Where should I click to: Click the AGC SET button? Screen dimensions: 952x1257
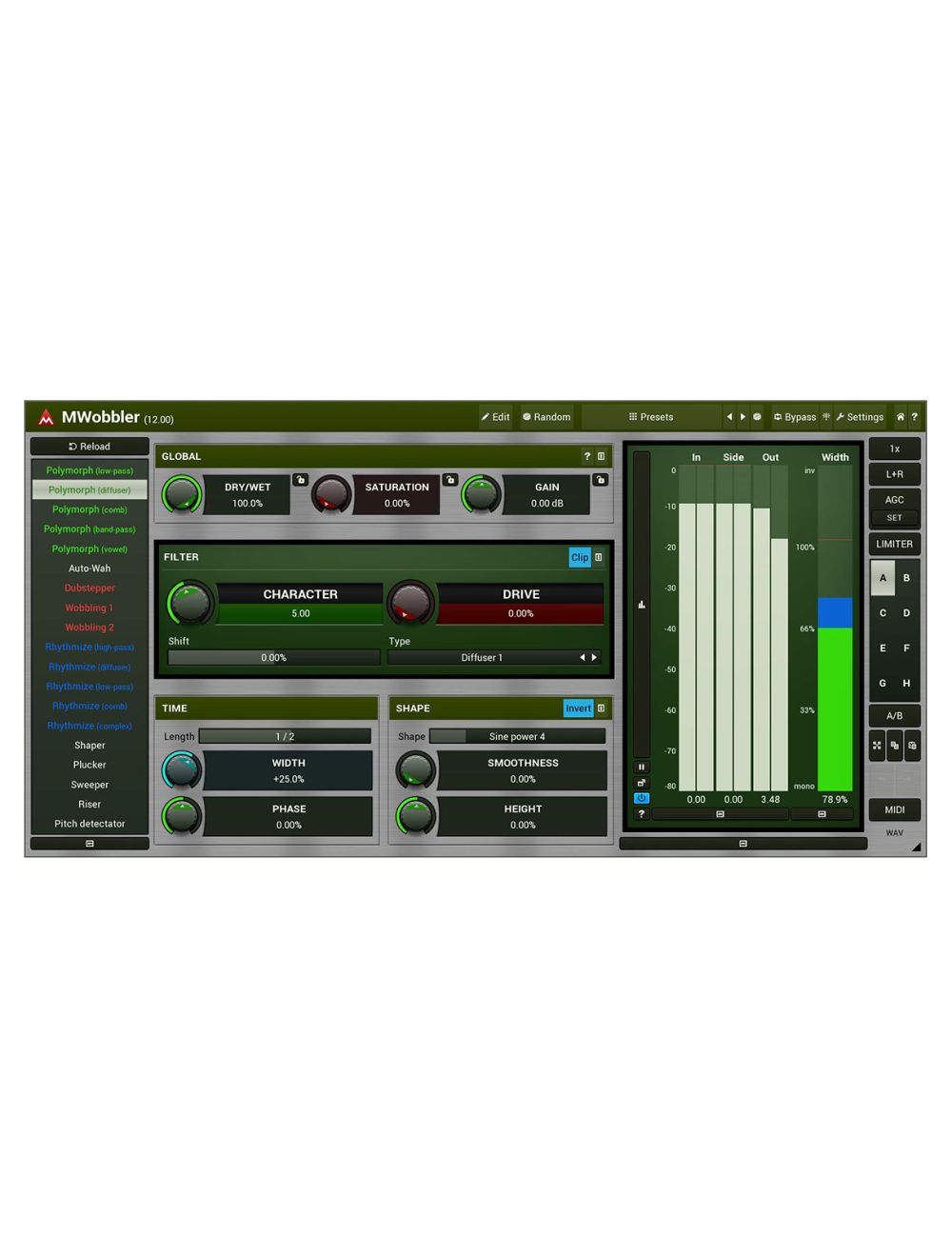coord(894,517)
